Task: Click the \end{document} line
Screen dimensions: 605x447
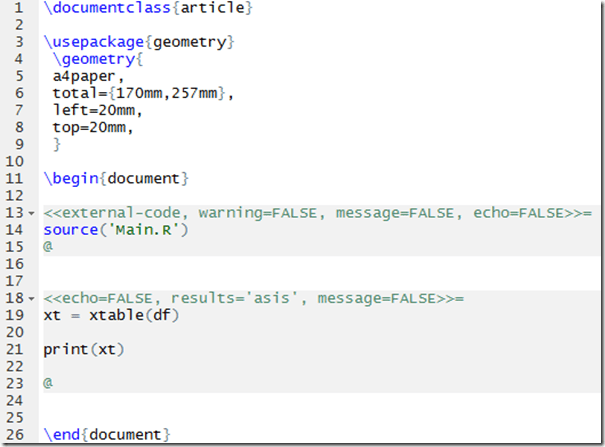Action: point(106,434)
